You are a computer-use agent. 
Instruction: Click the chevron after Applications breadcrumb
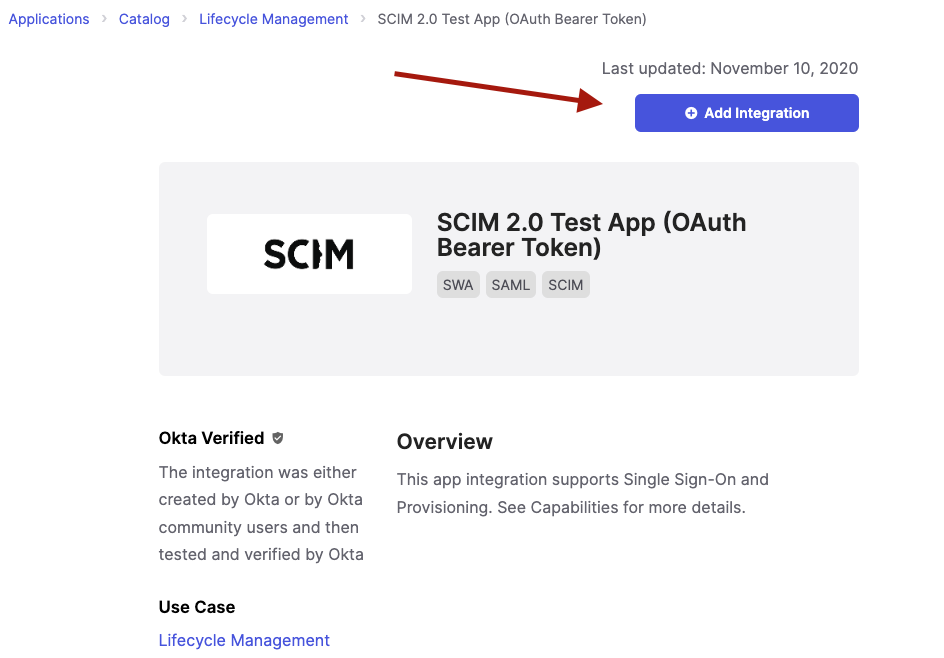103,18
